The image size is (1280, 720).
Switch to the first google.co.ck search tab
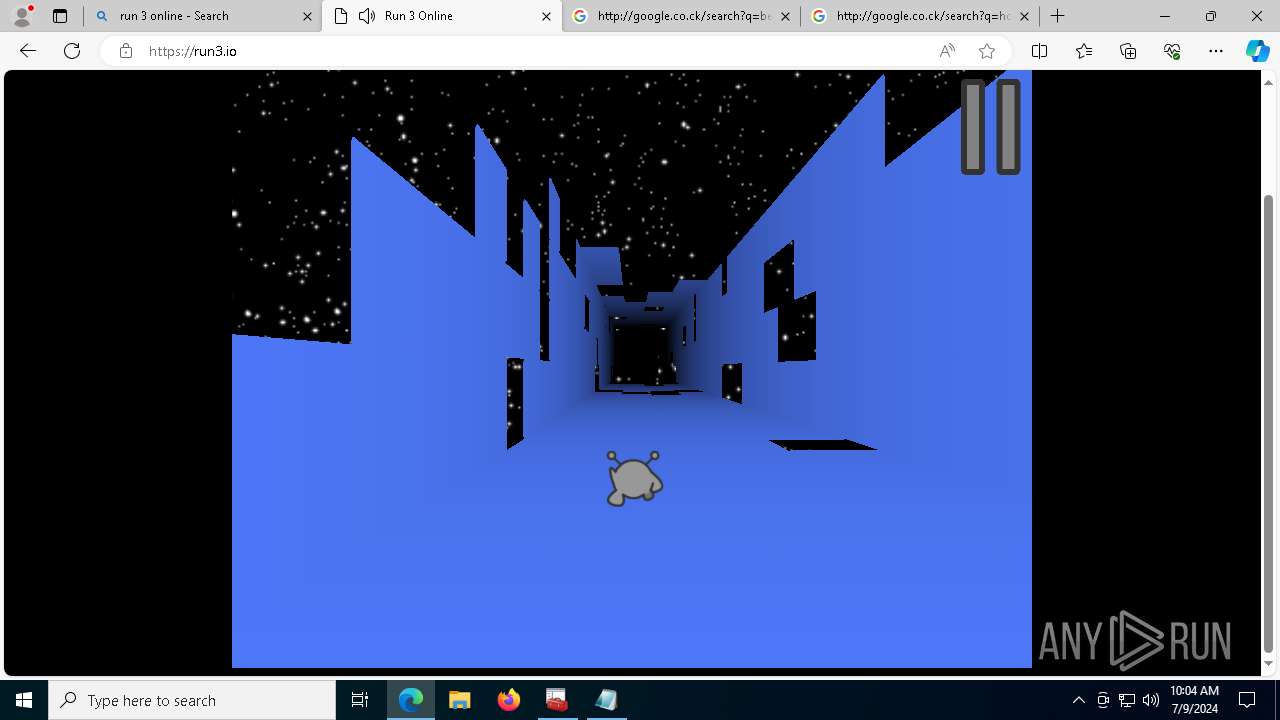click(680, 16)
